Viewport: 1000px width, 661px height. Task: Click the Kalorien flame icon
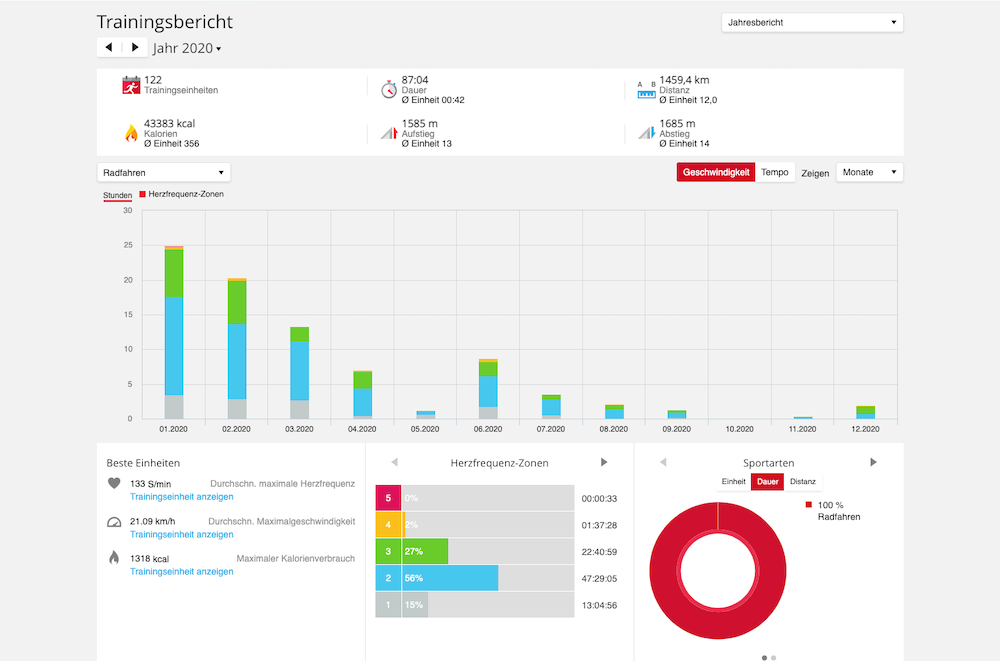131,133
